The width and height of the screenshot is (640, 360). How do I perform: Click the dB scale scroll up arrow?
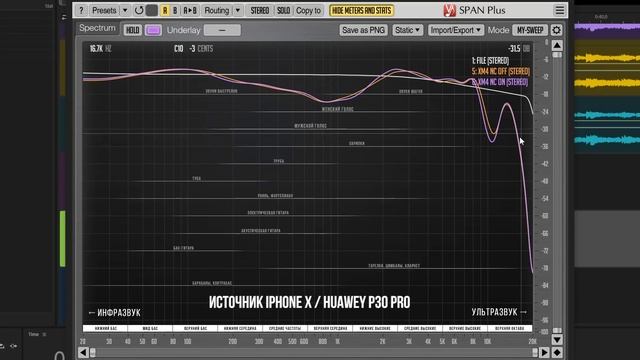pyautogui.click(x=557, y=45)
